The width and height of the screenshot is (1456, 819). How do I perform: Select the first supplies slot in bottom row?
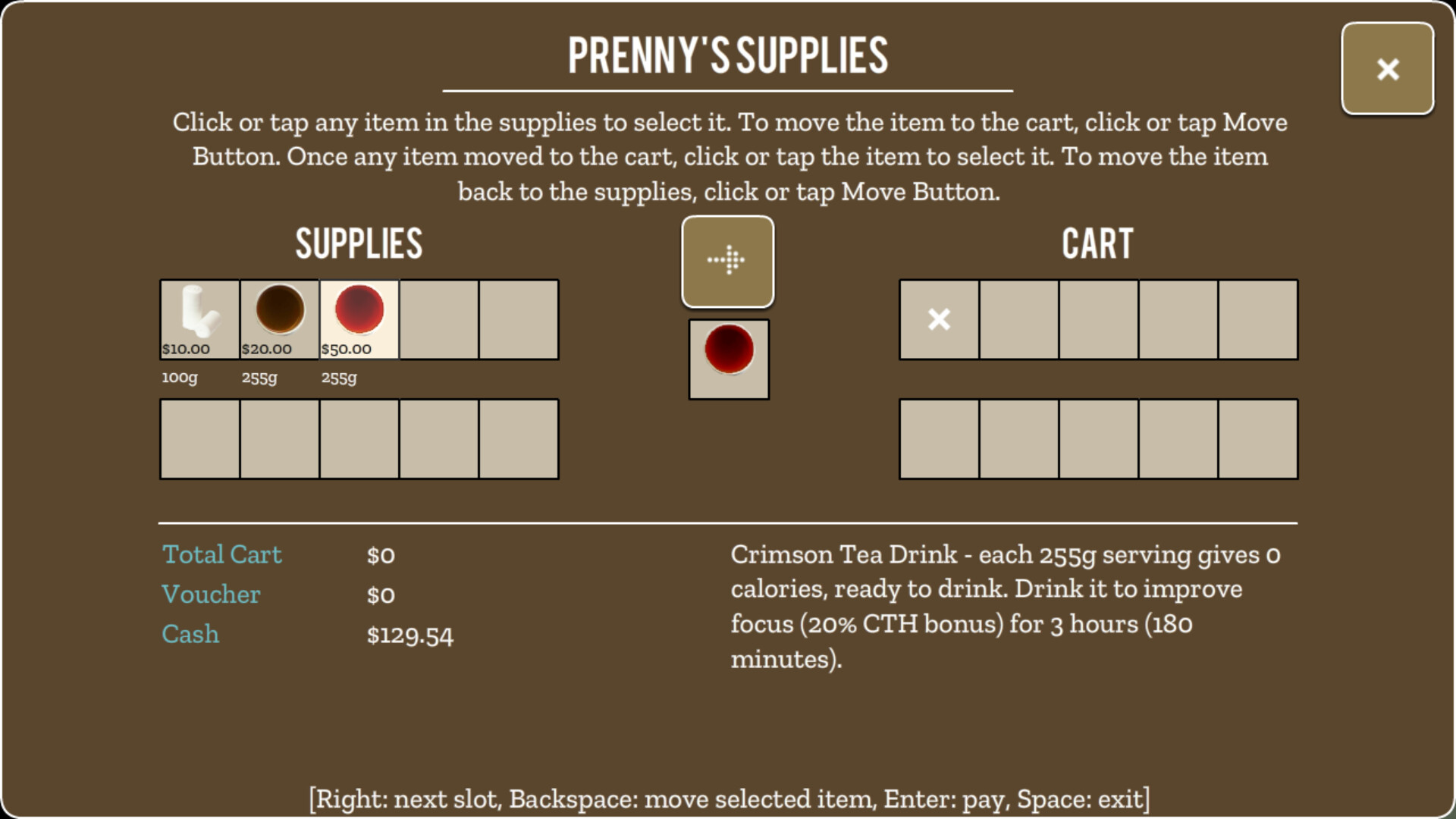click(199, 439)
